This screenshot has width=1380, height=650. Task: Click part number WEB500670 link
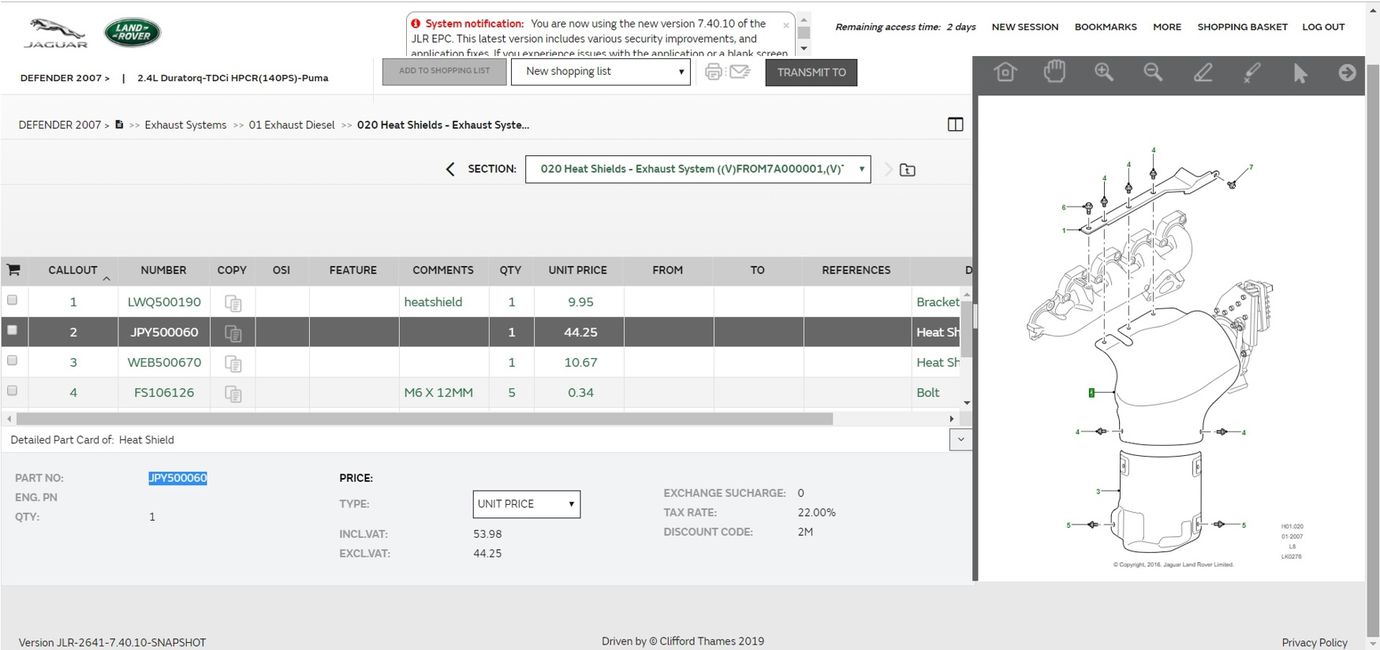[164, 363]
